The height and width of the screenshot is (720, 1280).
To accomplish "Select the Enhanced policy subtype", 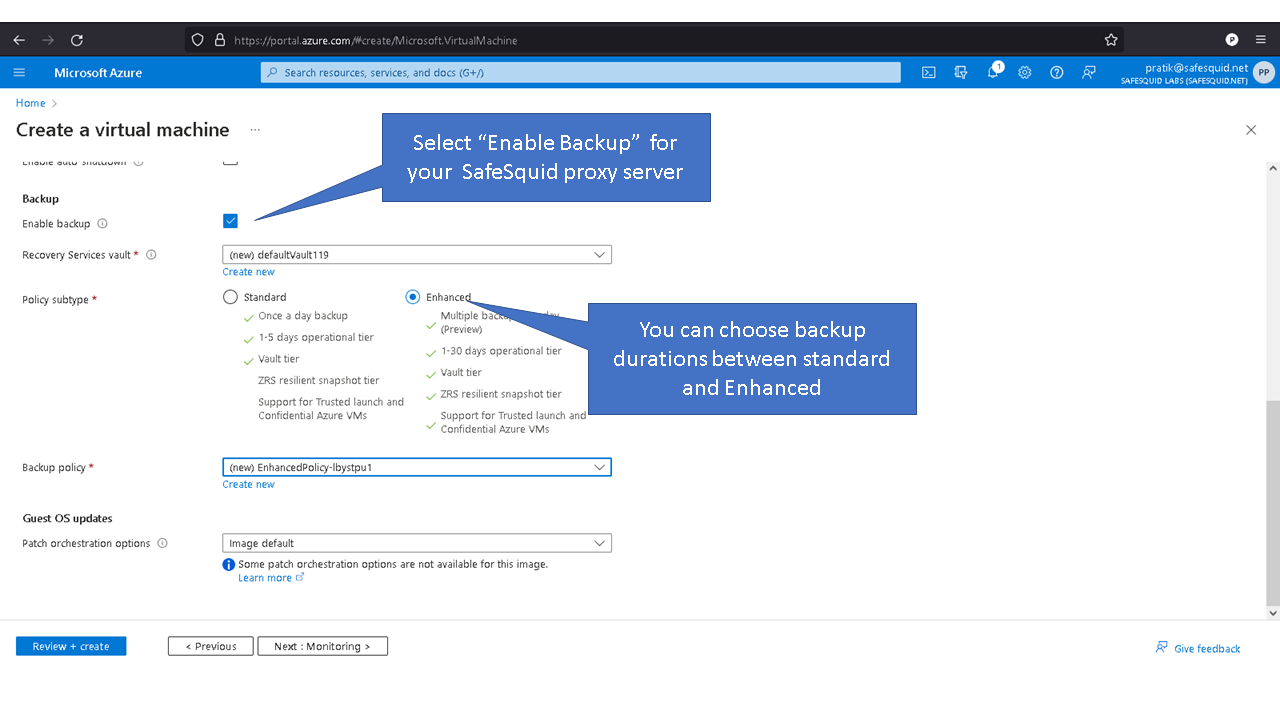I will coord(413,297).
